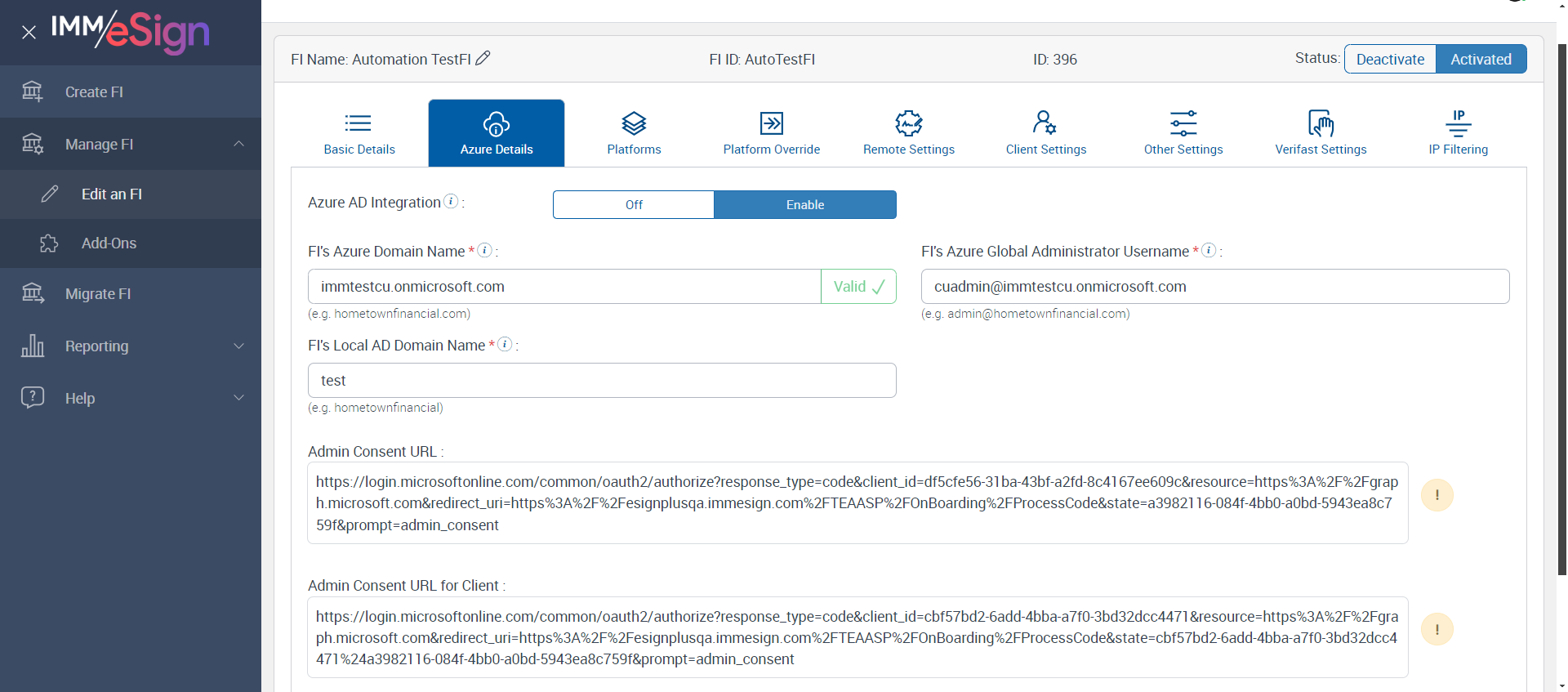
Task: Expand the Reporting menu chevron
Action: 239,346
